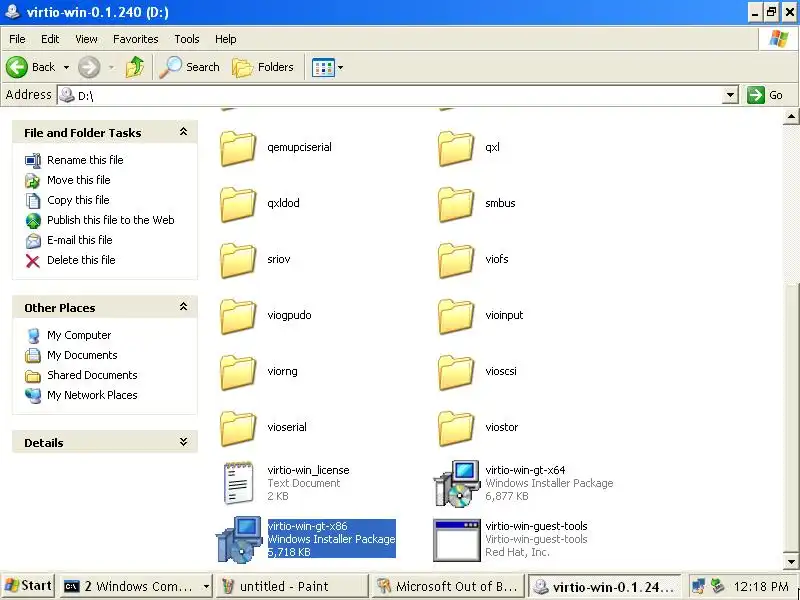800x600 pixels.
Task: Select the qemupciserial folder icon
Action: [238, 148]
